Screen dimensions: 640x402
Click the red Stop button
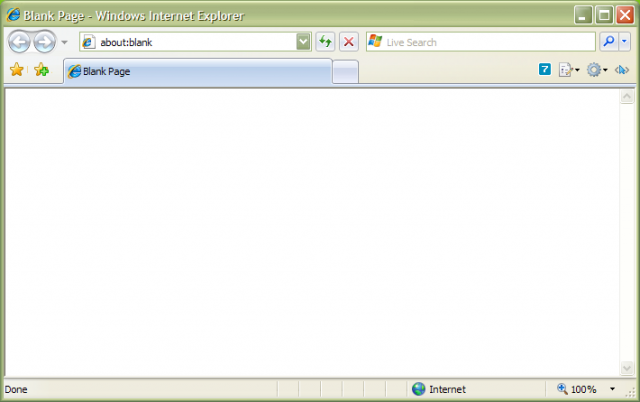pyautogui.click(x=349, y=42)
